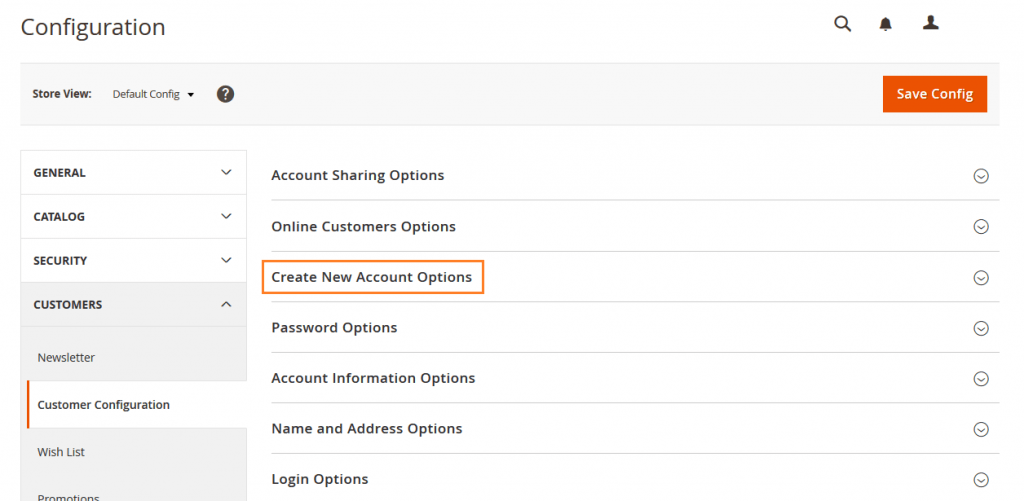Expand Online Customers Options circle arrow
The image size is (1024, 501).
[x=981, y=227]
